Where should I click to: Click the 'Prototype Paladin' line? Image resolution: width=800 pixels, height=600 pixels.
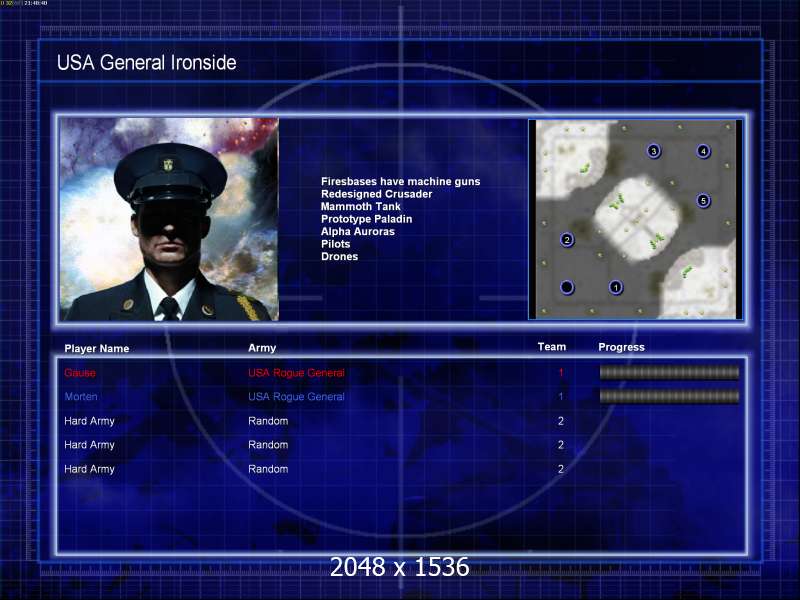(366, 219)
